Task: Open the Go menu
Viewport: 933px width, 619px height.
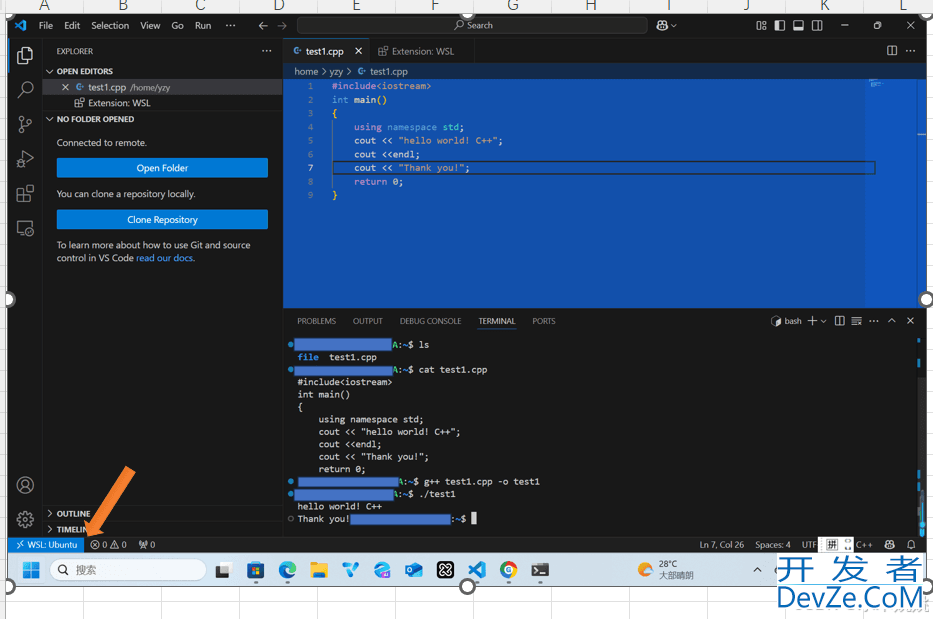Action: pos(177,26)
